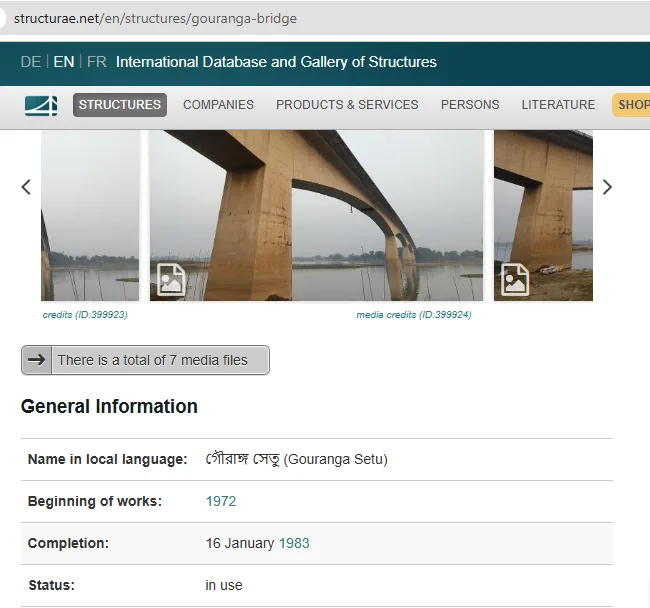Screen dimensions: 650x608
Task: Open the left partial bridge photo
Action: (90, 216)
